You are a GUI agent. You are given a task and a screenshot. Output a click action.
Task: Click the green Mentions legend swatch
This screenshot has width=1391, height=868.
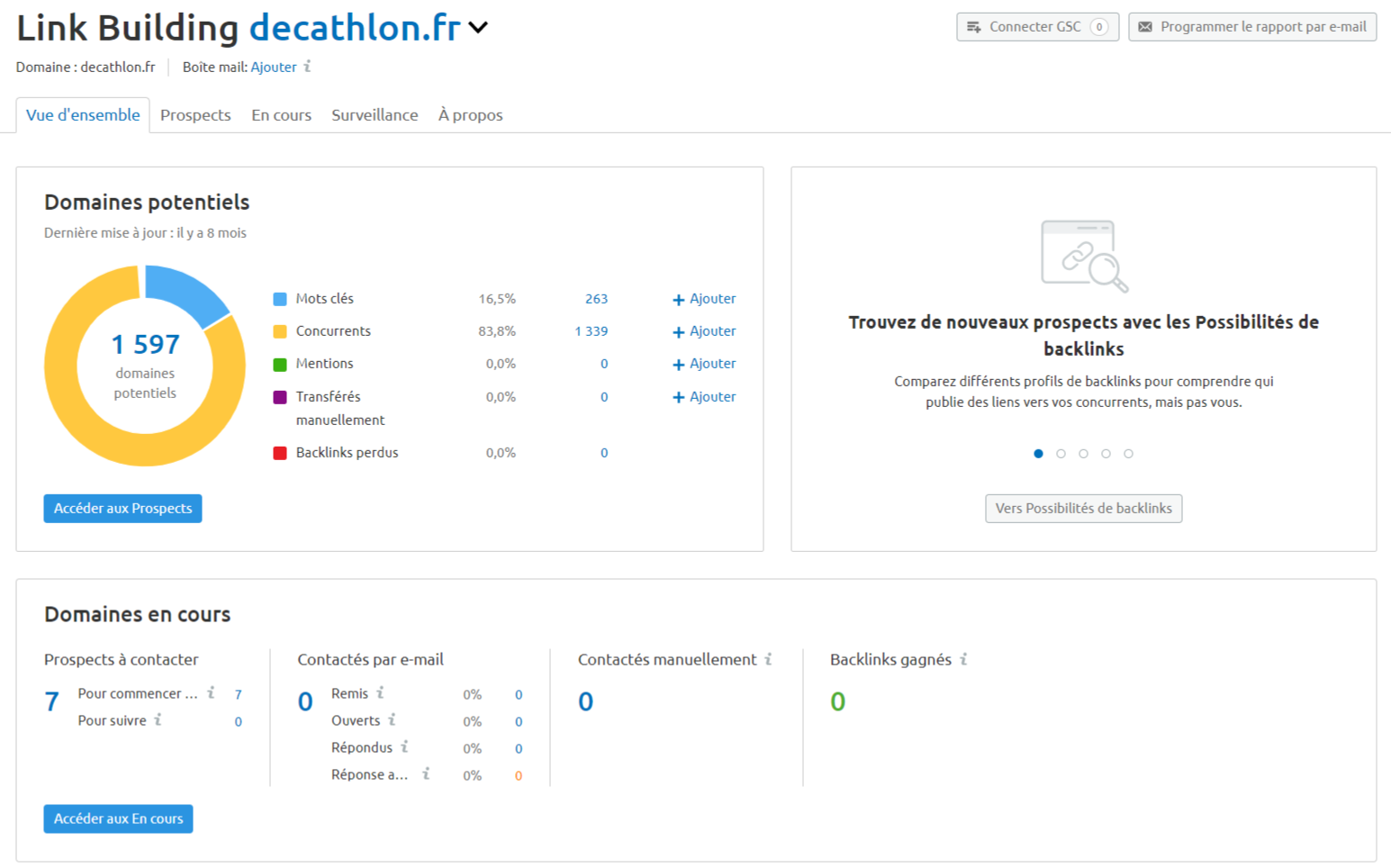click(x=280, y=364)
